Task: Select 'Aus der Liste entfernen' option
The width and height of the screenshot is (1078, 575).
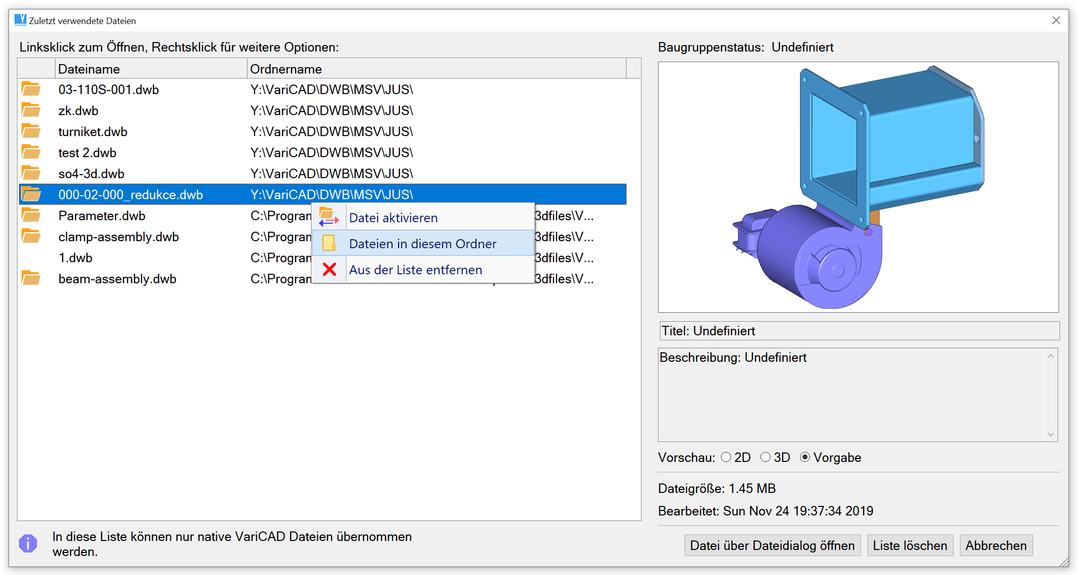Action: 415,269
